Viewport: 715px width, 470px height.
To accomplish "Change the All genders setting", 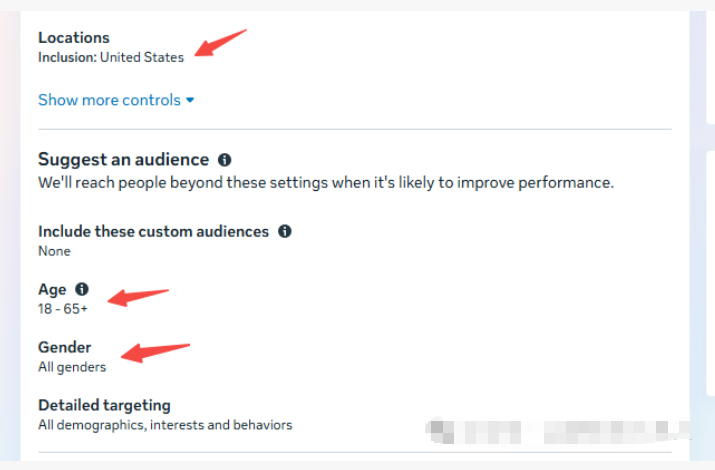I will pos(72,367).
